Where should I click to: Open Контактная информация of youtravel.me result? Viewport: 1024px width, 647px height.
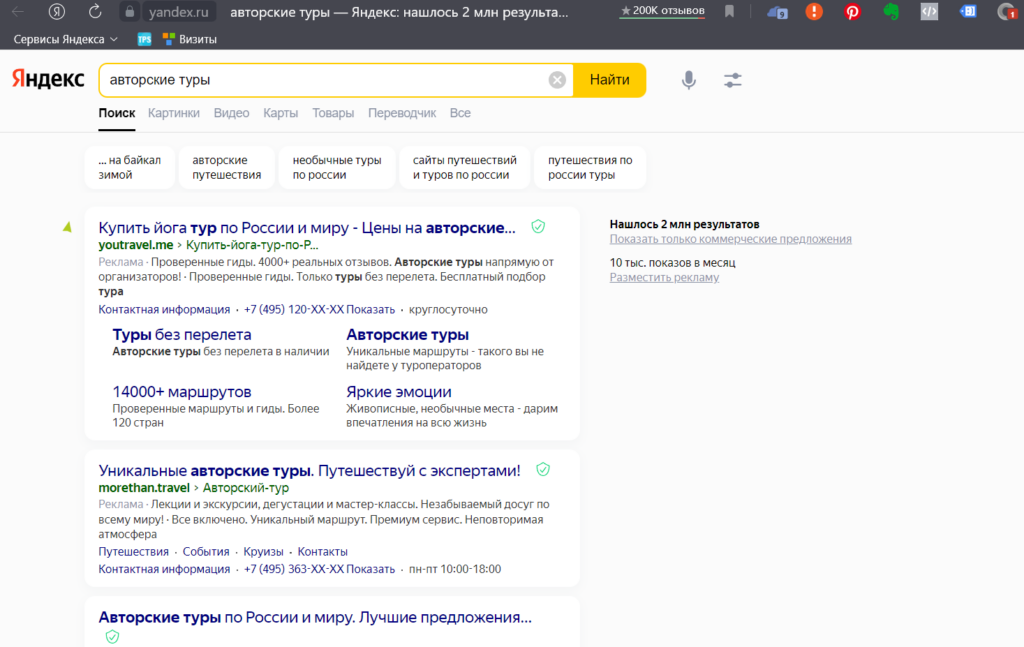[164, 309]
